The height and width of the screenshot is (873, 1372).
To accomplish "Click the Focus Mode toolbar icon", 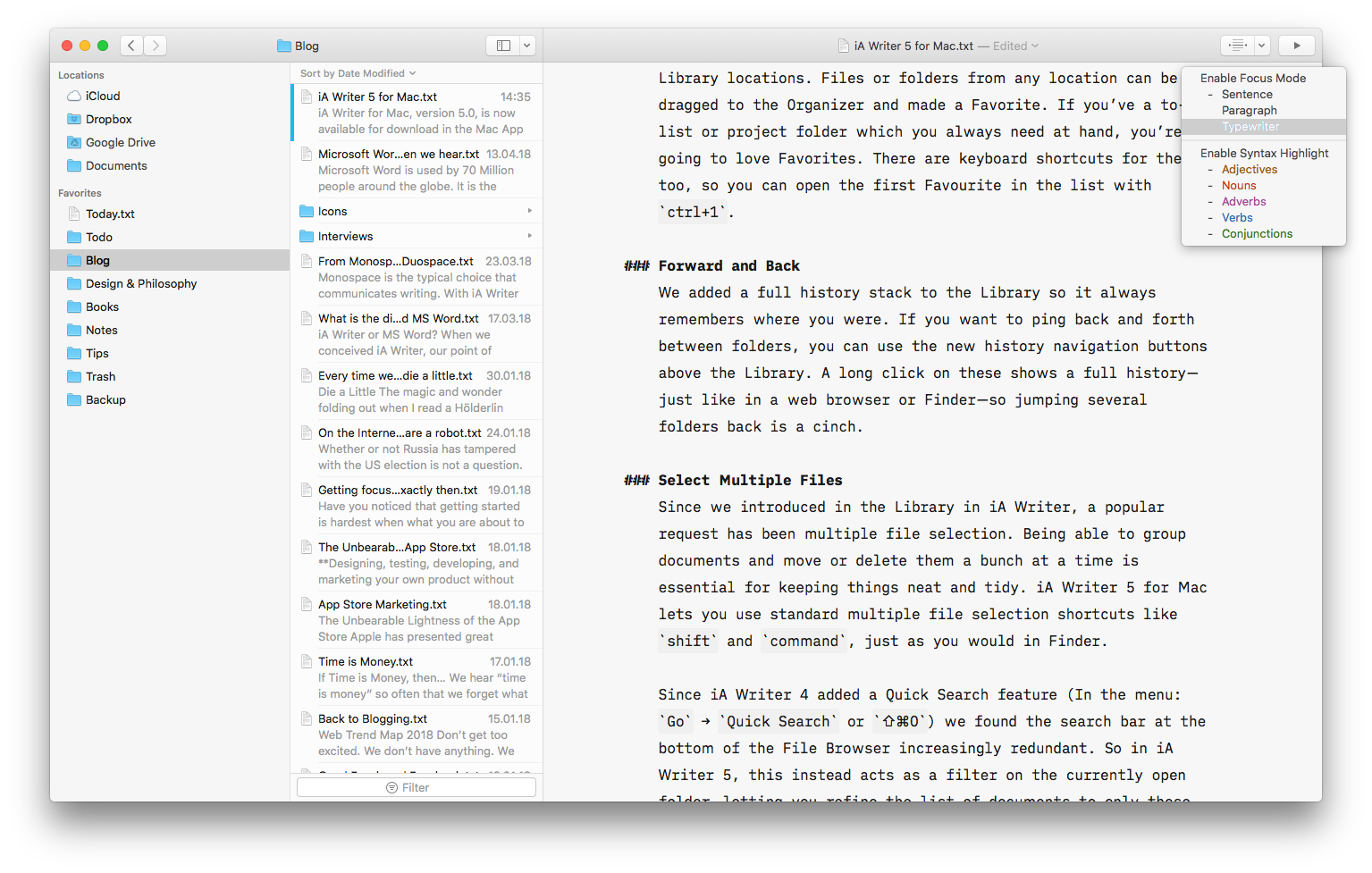I will 1238,46.
